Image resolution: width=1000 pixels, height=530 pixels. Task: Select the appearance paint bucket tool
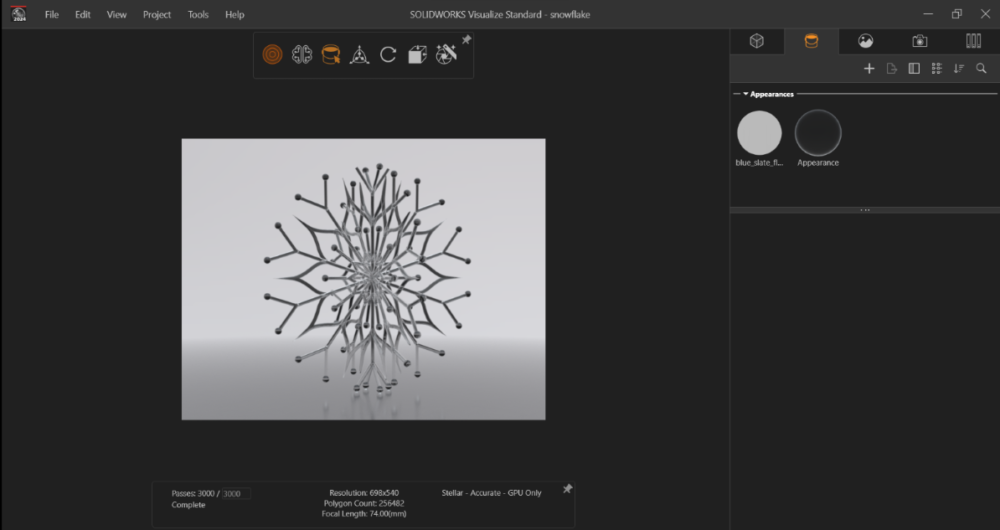[x=330, y=54]
